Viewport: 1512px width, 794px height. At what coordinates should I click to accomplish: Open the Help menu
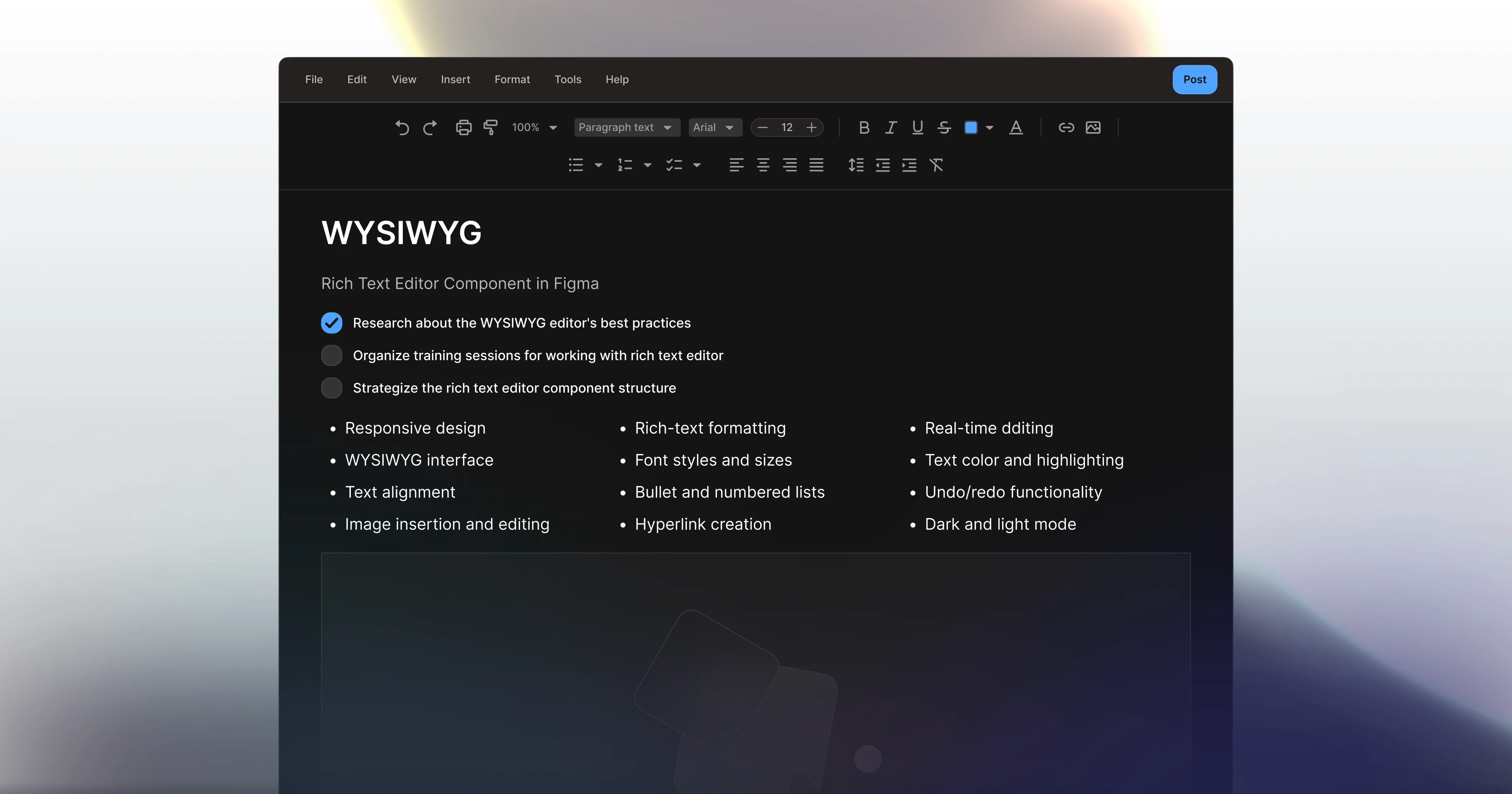[x=617, y=79]
